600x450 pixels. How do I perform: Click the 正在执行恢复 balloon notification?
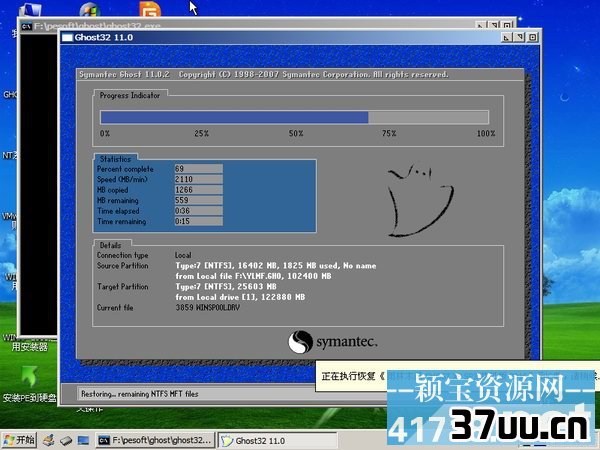[x=457, y=376]
